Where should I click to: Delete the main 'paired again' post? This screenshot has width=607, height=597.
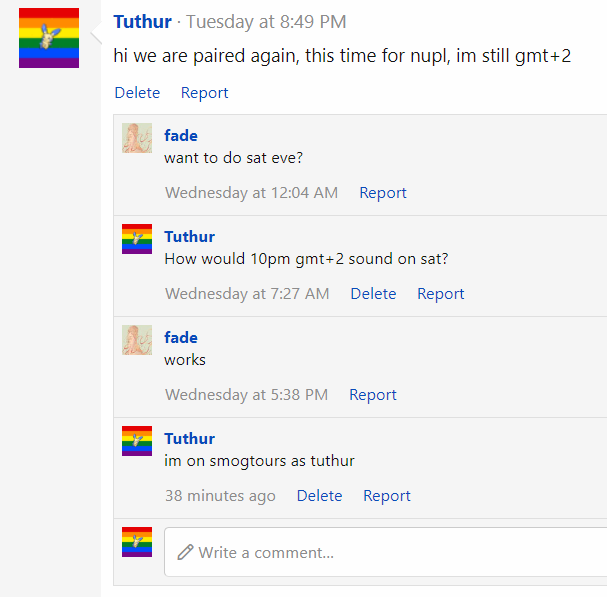pyautogui.click(x=137, y=93)
